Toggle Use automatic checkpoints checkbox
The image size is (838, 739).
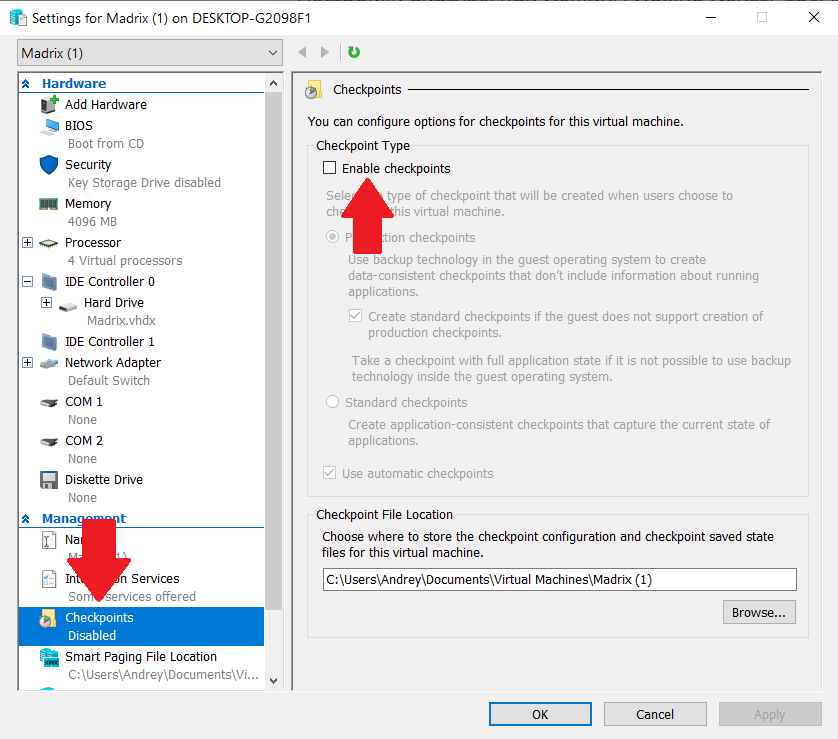coord(329,472)
